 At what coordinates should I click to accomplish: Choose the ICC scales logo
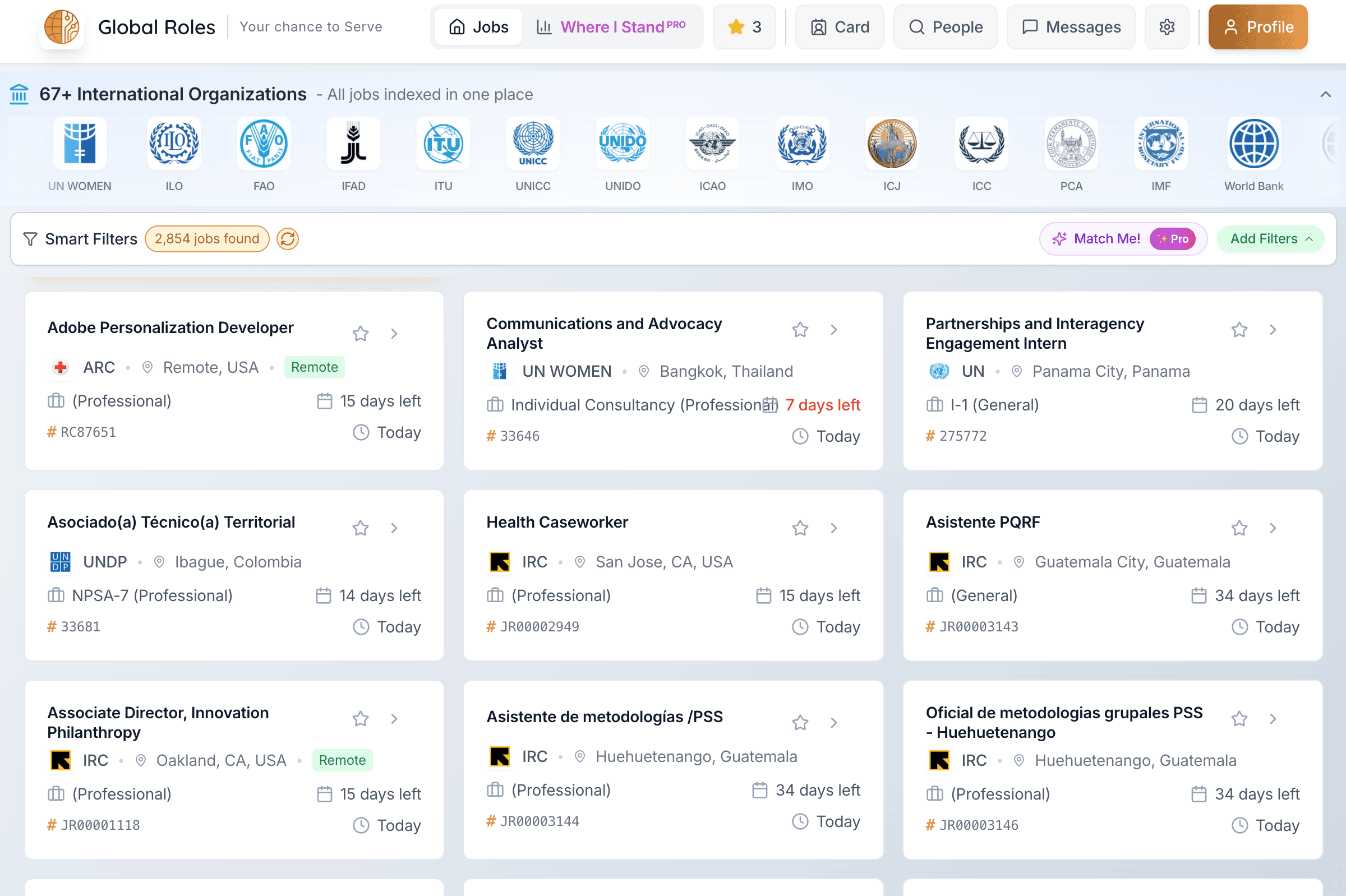pos(981,144)
